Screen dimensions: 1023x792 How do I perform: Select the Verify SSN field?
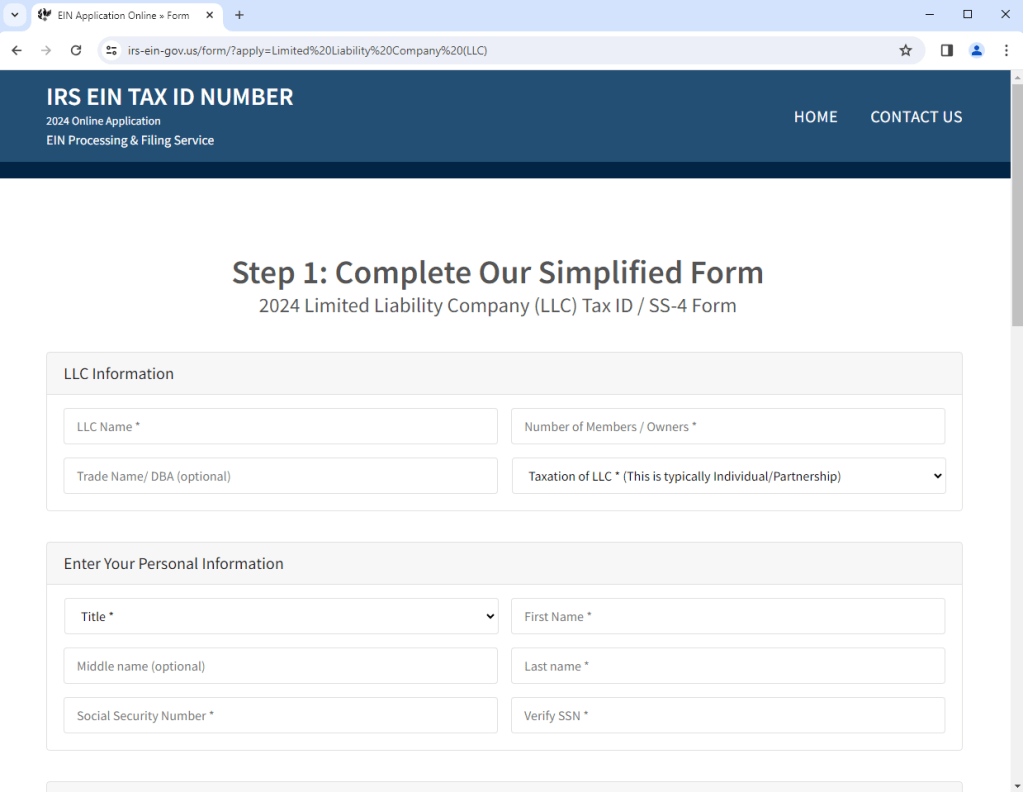(x=727, y=715)
